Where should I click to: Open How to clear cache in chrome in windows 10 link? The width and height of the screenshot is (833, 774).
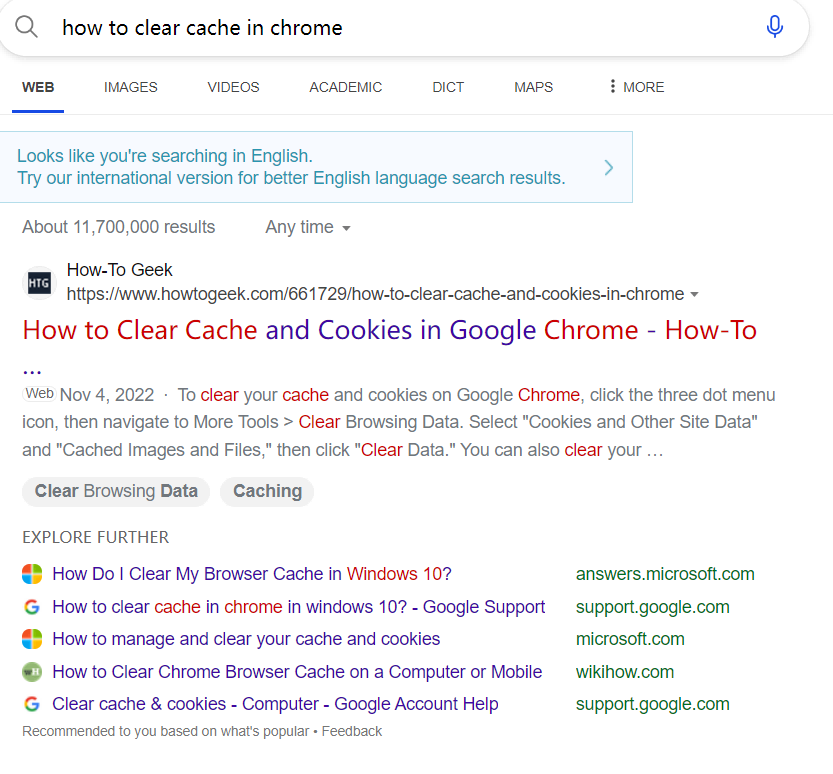click(299, 607)
